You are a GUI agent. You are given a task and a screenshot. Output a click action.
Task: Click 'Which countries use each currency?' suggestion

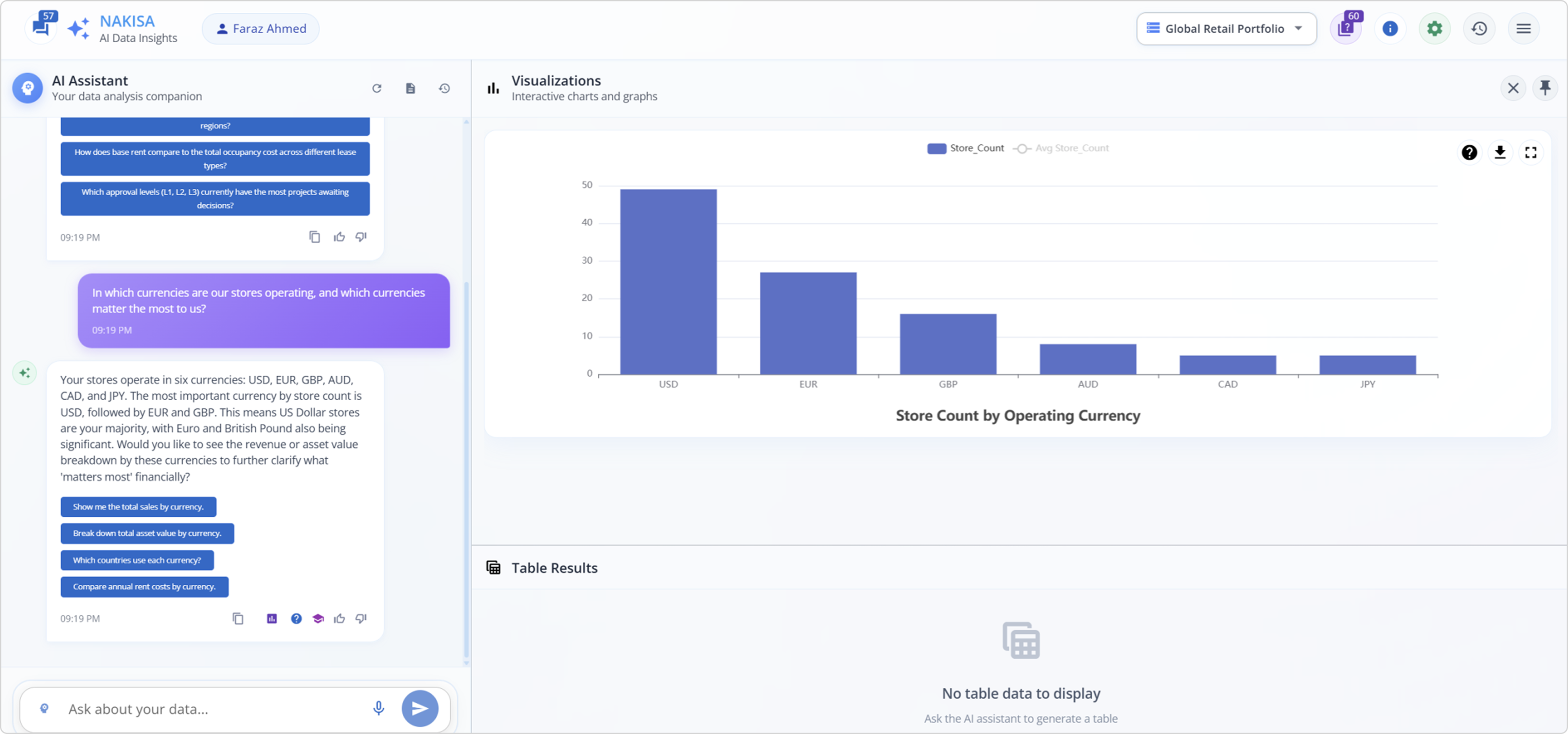(137, 560)
